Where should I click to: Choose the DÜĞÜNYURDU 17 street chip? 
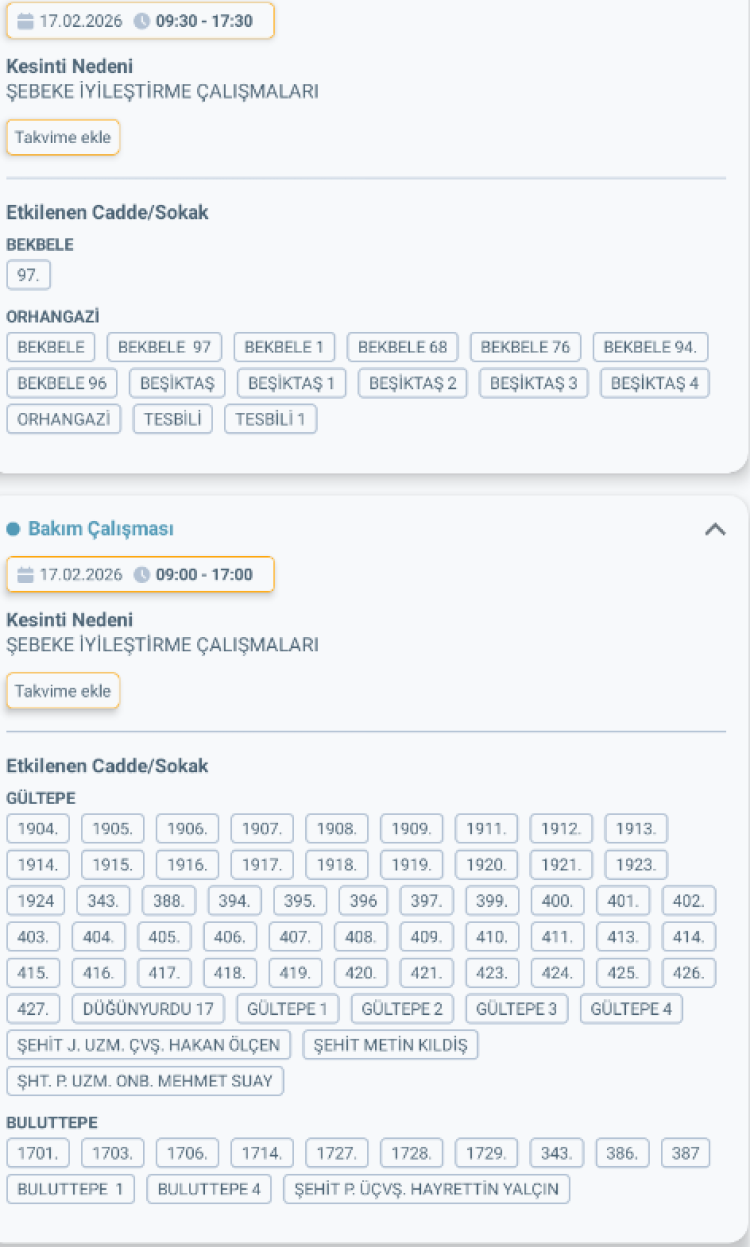149,1009
